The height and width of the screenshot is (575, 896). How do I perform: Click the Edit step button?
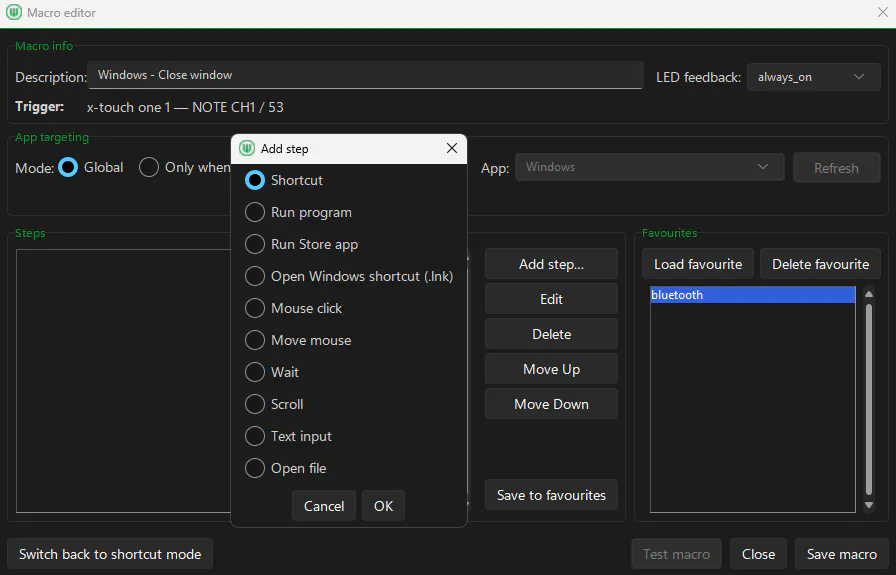point(551,299)
